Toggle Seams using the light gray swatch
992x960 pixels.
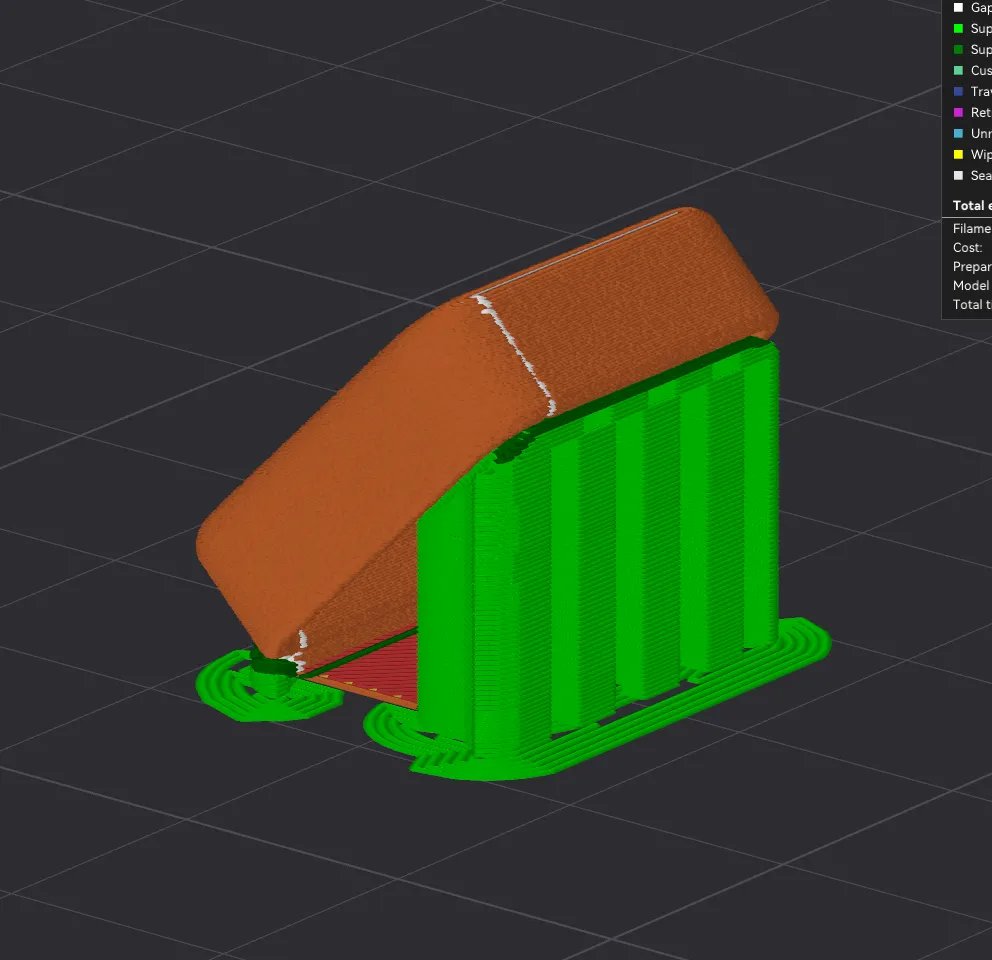958,176
